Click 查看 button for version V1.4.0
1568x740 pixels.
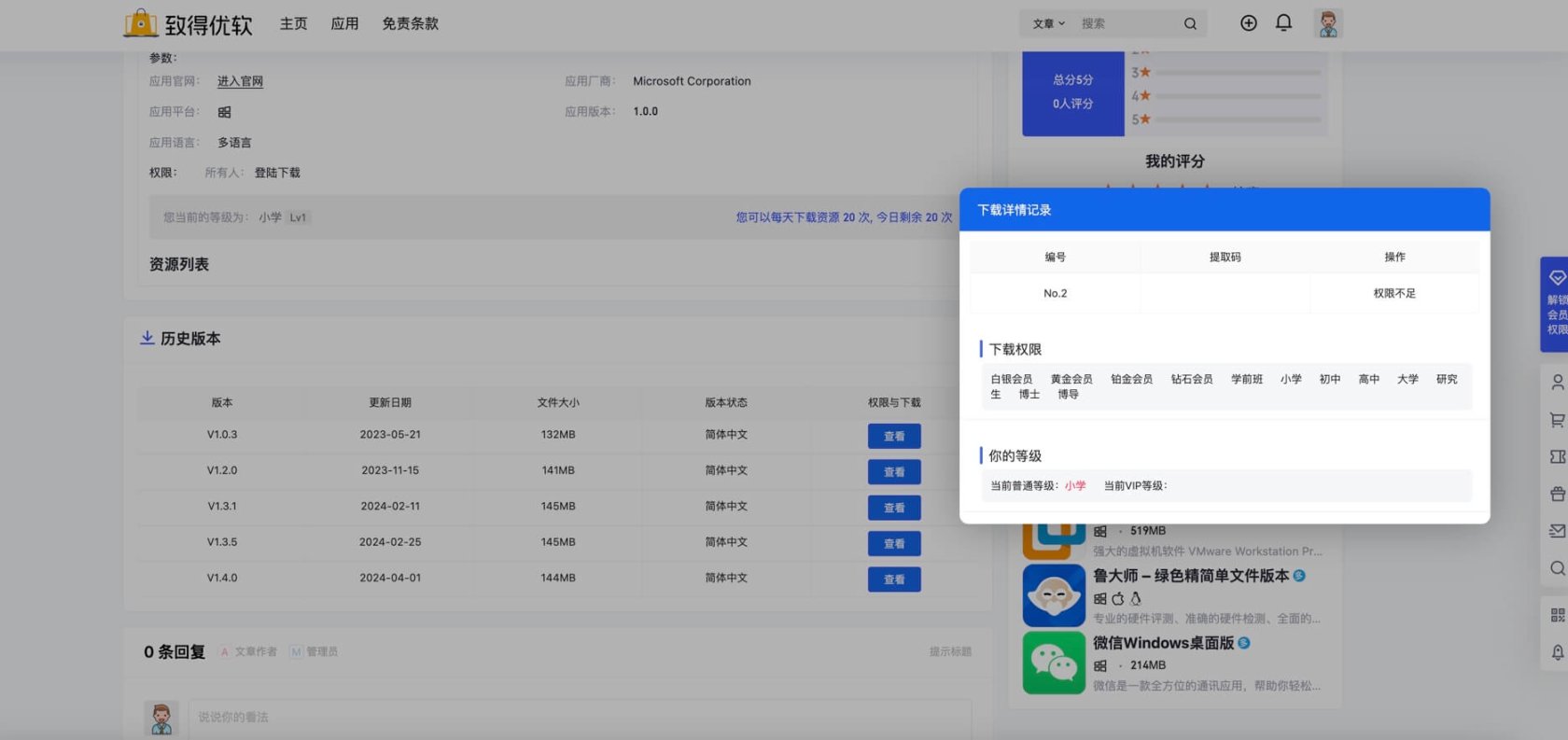click(893, 579)
